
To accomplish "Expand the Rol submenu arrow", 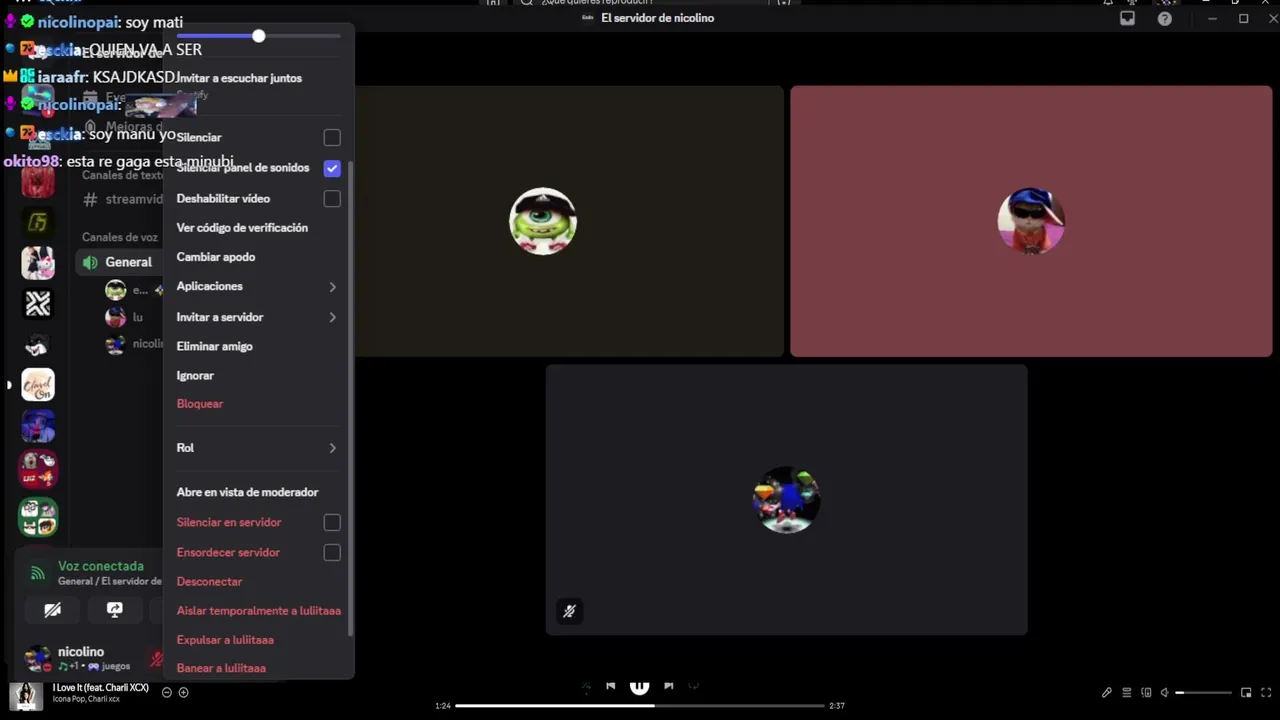I will tap(332, 448).
